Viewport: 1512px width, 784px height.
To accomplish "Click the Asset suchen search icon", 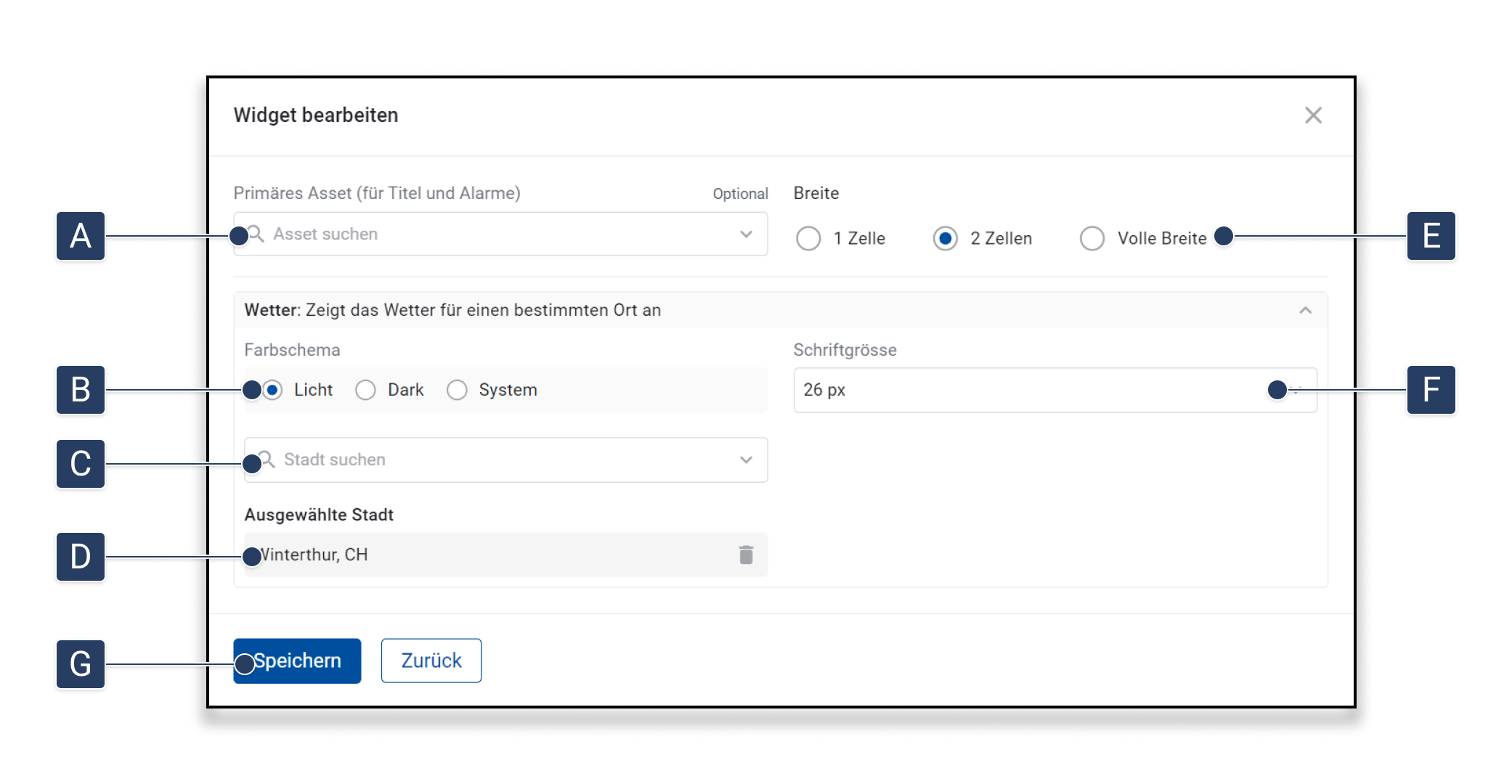I will pos(256,234).
